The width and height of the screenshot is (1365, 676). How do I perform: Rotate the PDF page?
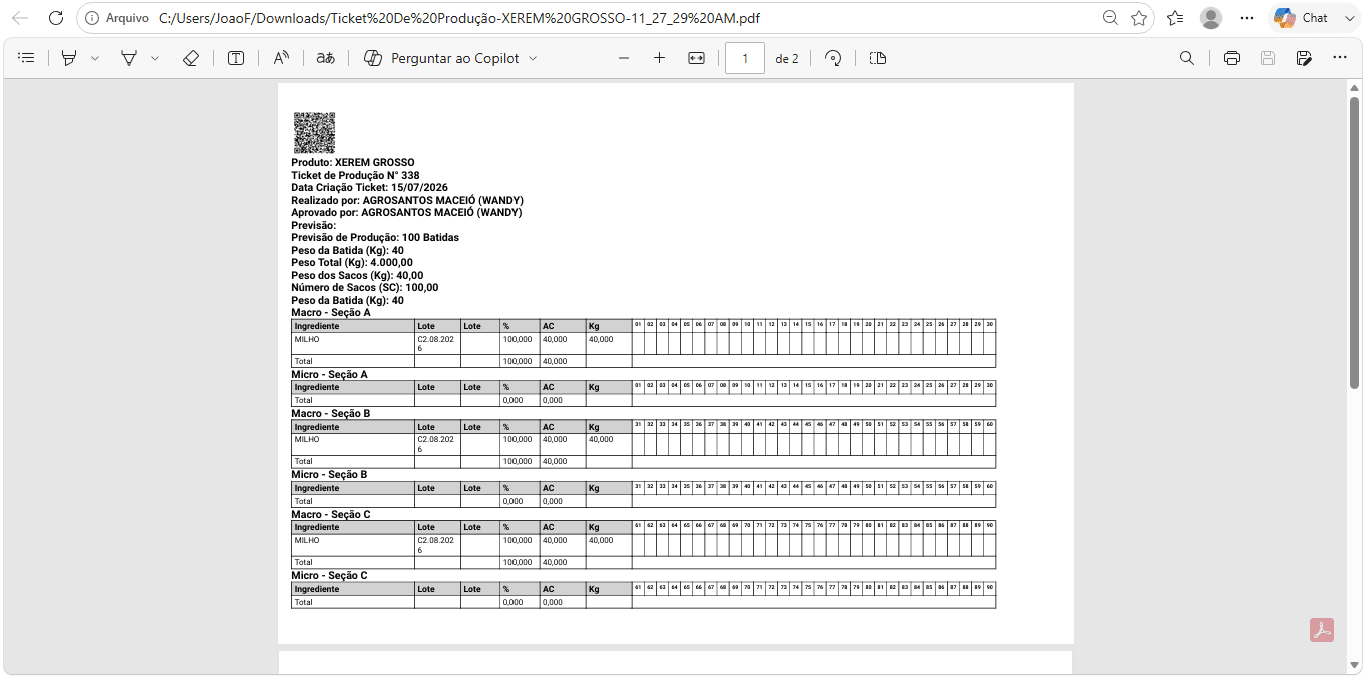point(833,58)
